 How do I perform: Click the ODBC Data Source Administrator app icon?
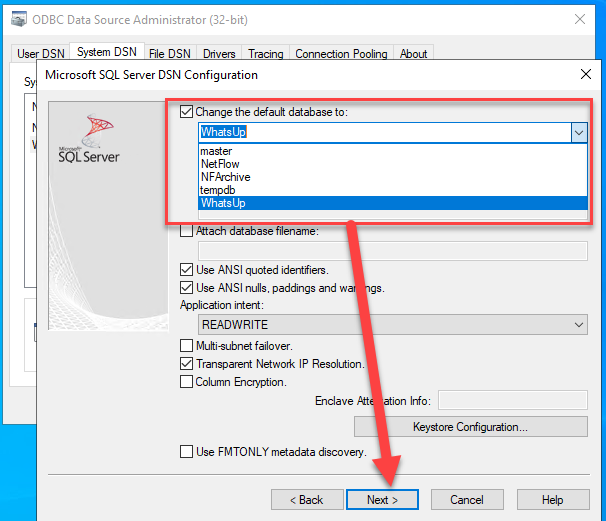pyautogui.click(x=19, y=19)
